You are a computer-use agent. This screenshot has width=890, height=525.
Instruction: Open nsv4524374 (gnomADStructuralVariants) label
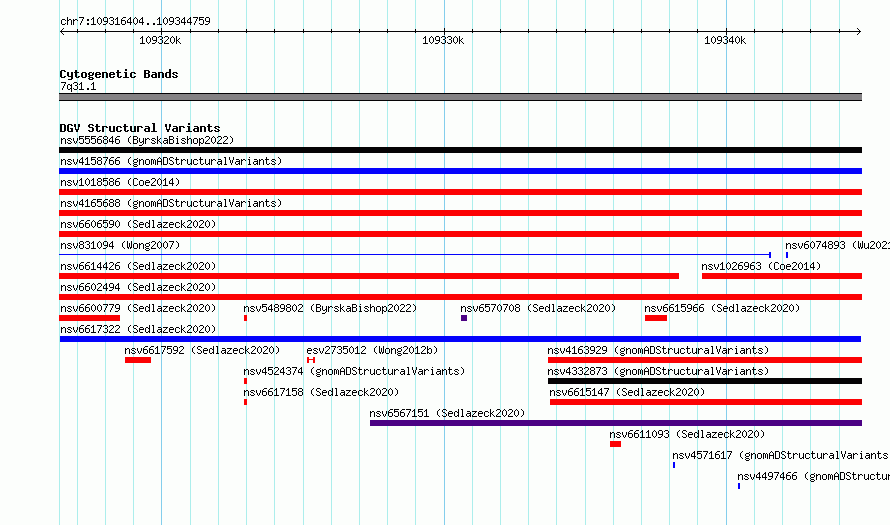354,371
